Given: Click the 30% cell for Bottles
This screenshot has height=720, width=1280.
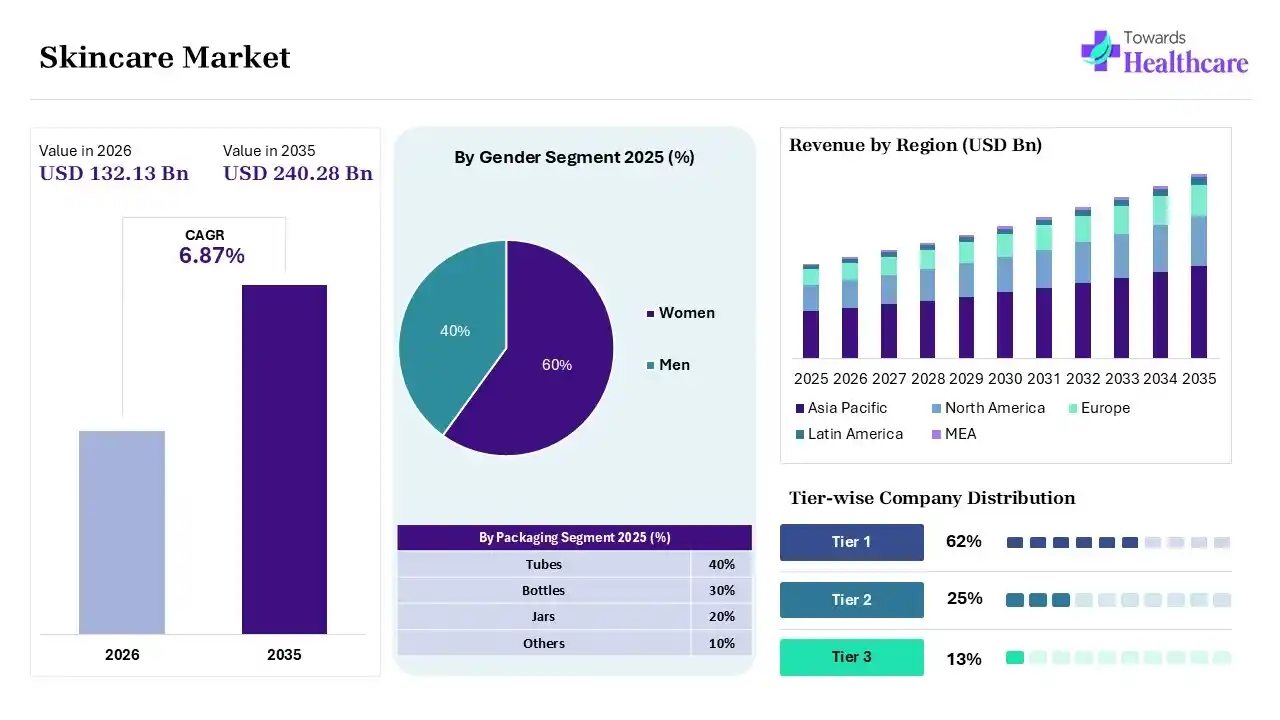Looking at the screenshot, I should tap(722, 590).
